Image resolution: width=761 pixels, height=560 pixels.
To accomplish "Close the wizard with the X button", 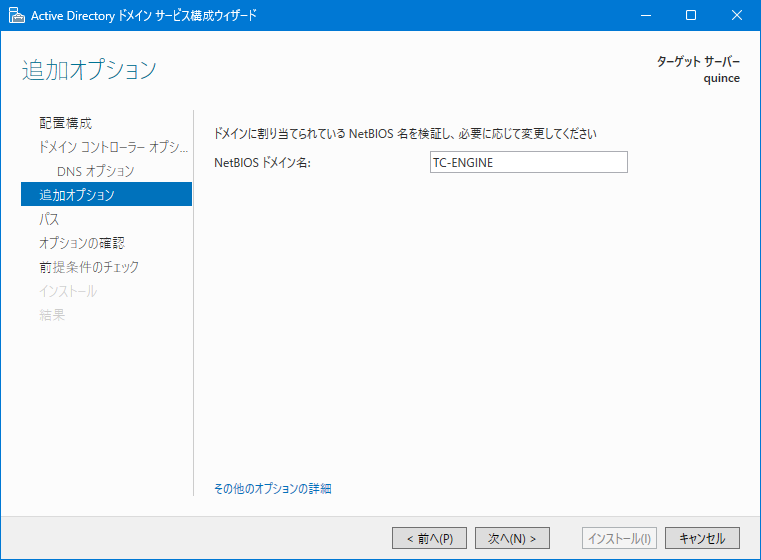I will point(736,15).
